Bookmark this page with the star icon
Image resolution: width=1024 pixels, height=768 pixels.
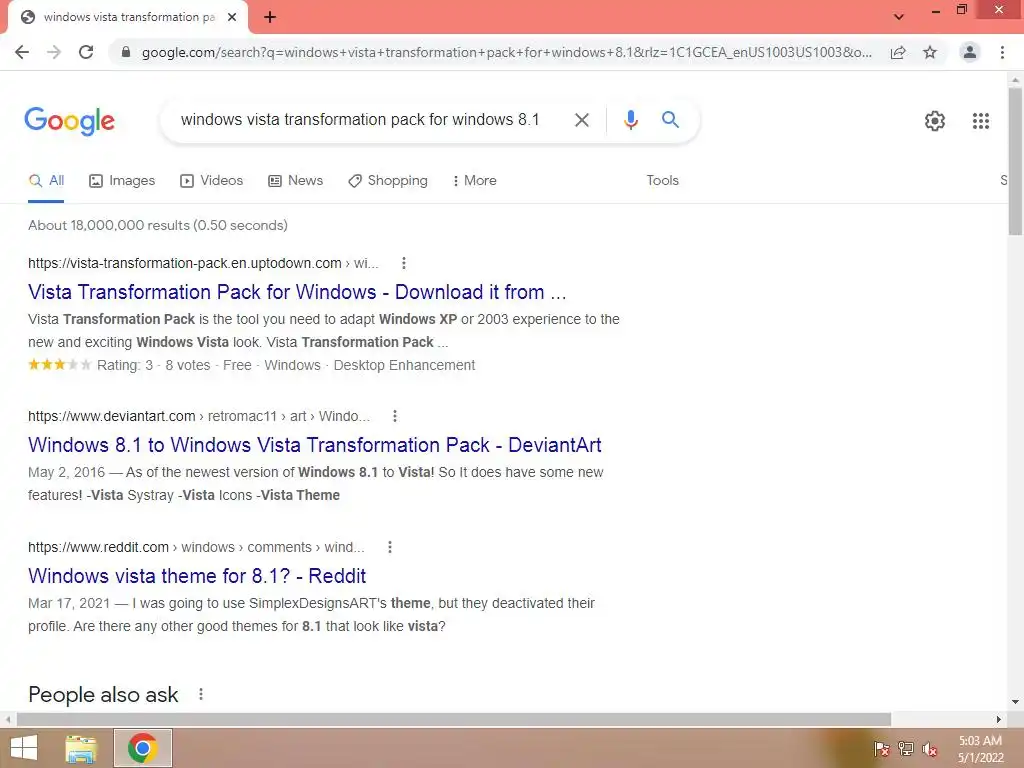coord(930,52)
